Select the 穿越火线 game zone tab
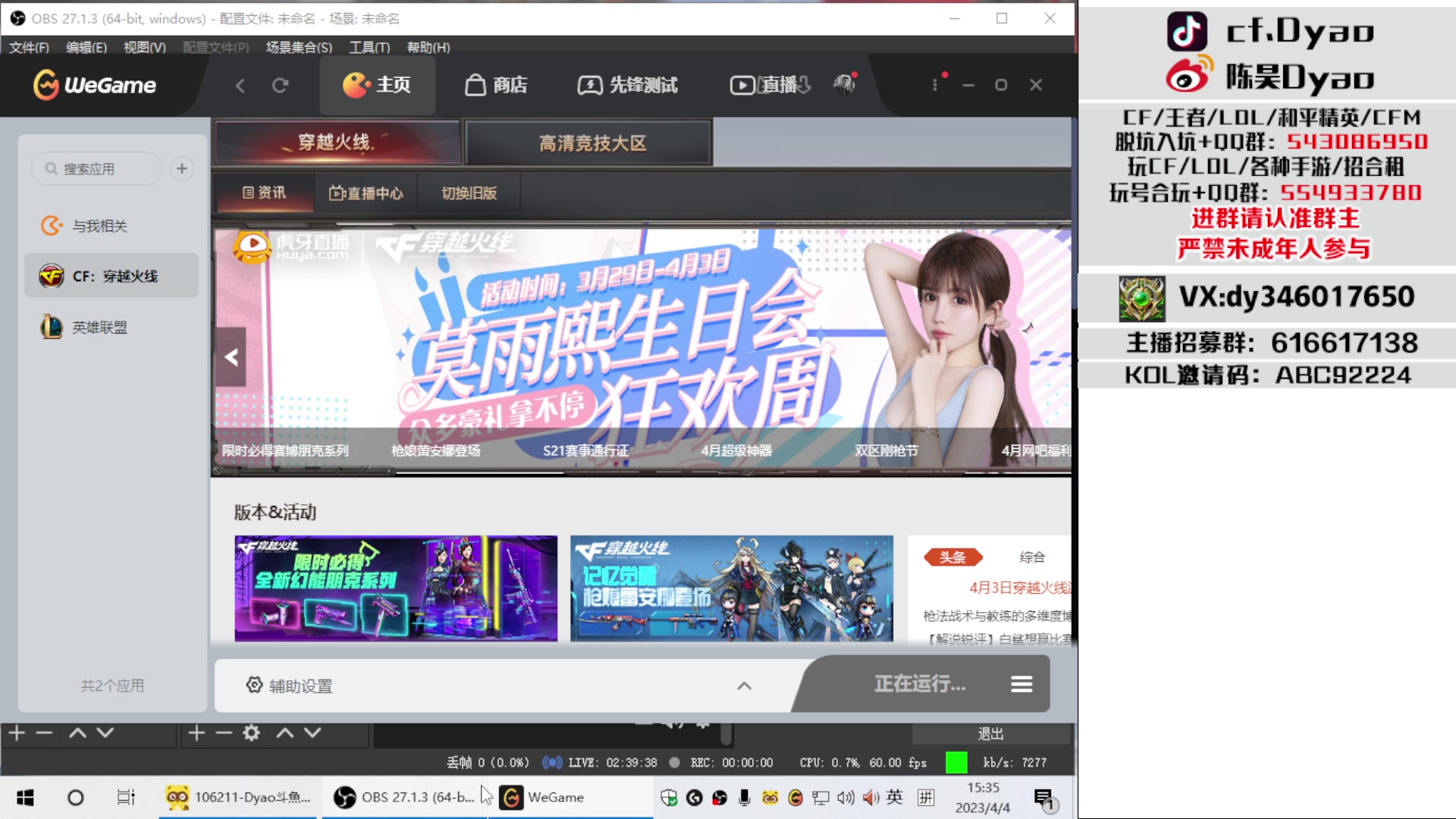 tap(337, 143)
